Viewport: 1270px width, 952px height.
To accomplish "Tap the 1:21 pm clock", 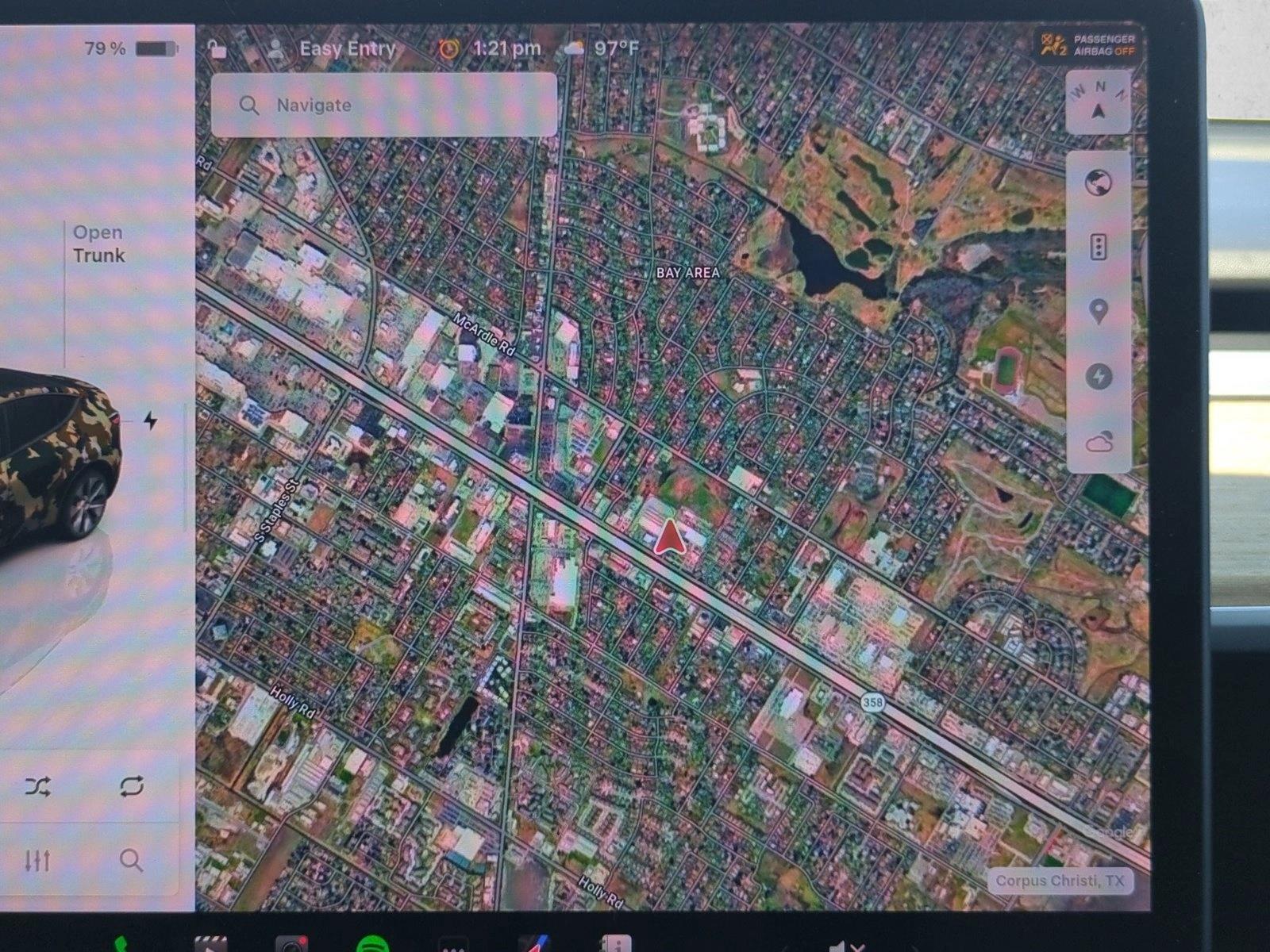I will coord(506,48).
